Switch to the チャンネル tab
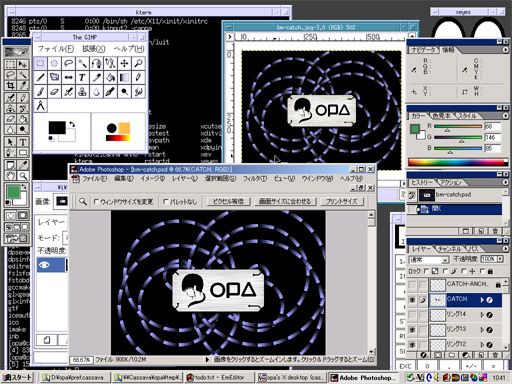The height and width of the screenshot is (384, 512). point(449,249)
